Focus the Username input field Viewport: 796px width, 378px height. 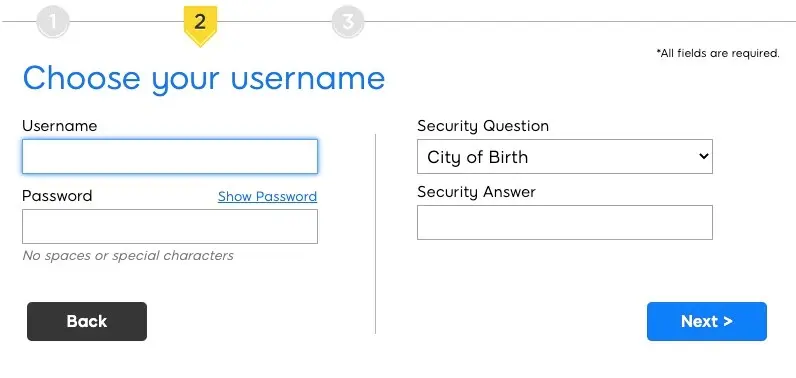[x=170, y=157]
